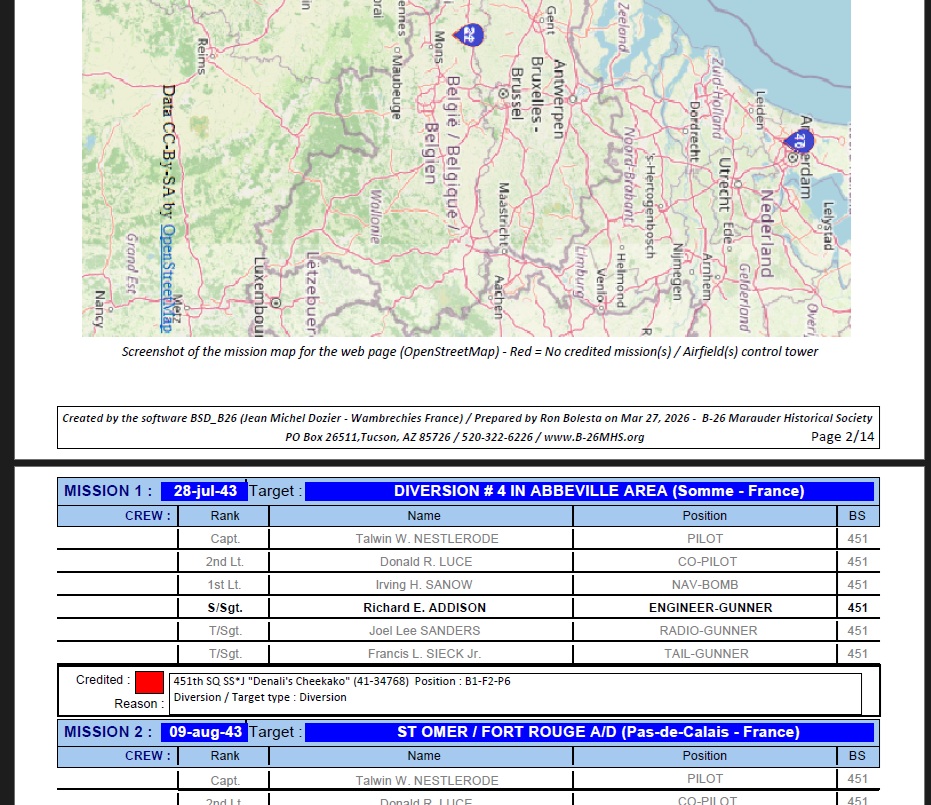Click the www.B-26MHS.org website text

click(x=595, y=436)
